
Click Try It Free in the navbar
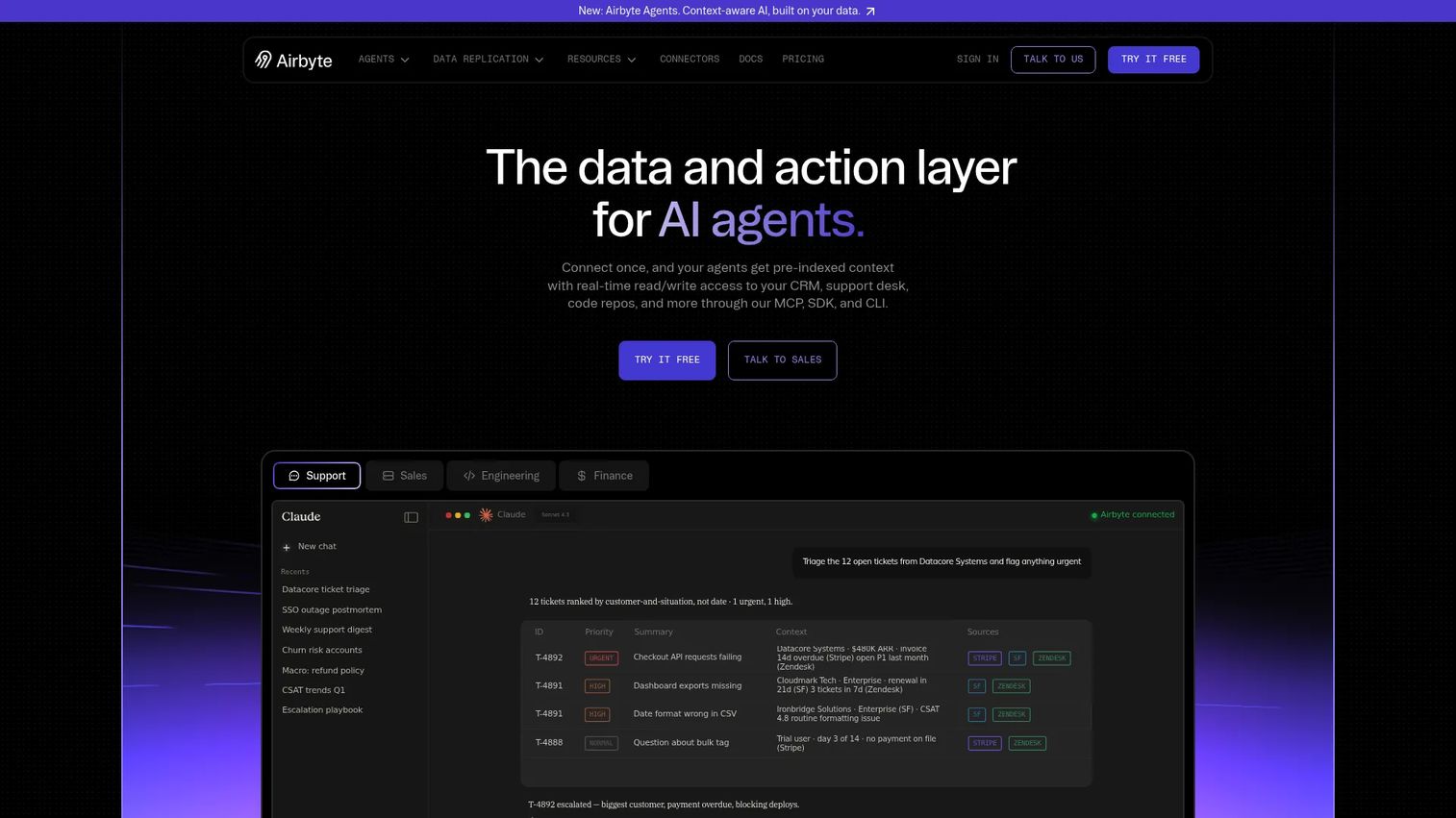1154,60
